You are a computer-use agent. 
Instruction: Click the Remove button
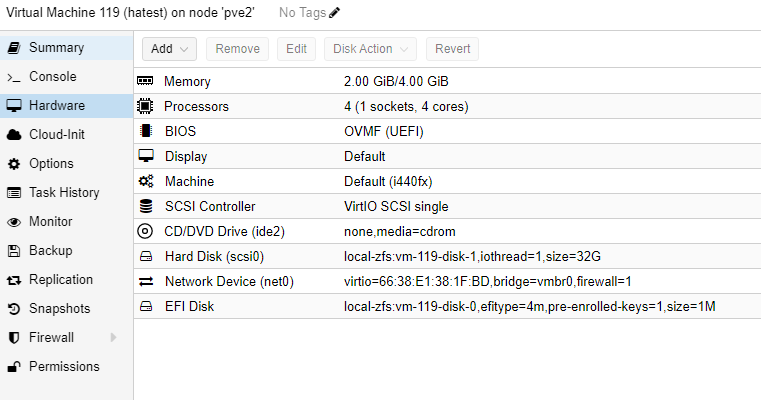[x=237, y=49]
